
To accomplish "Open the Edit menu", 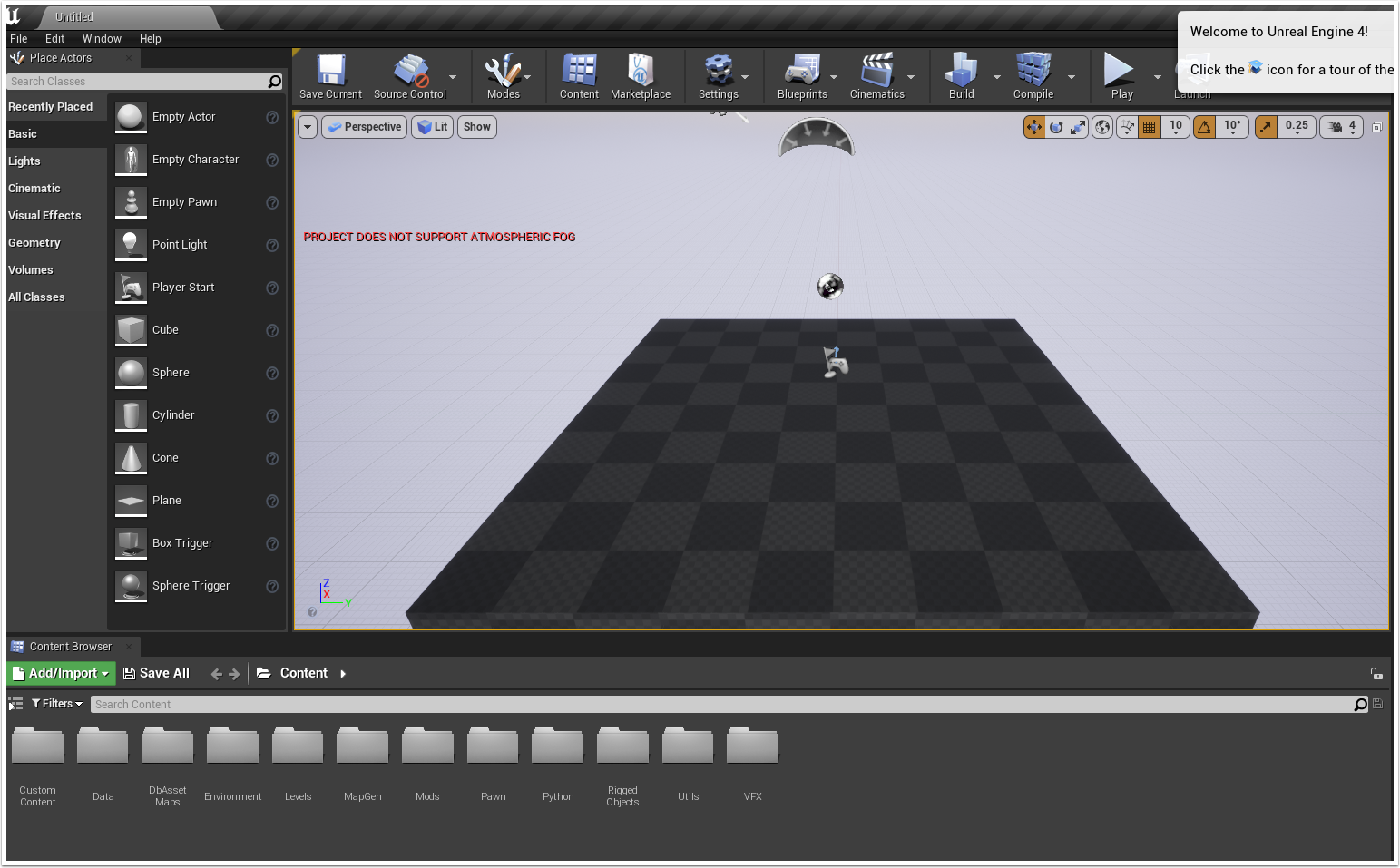I will pyautogui.click(x=54, y=39).
